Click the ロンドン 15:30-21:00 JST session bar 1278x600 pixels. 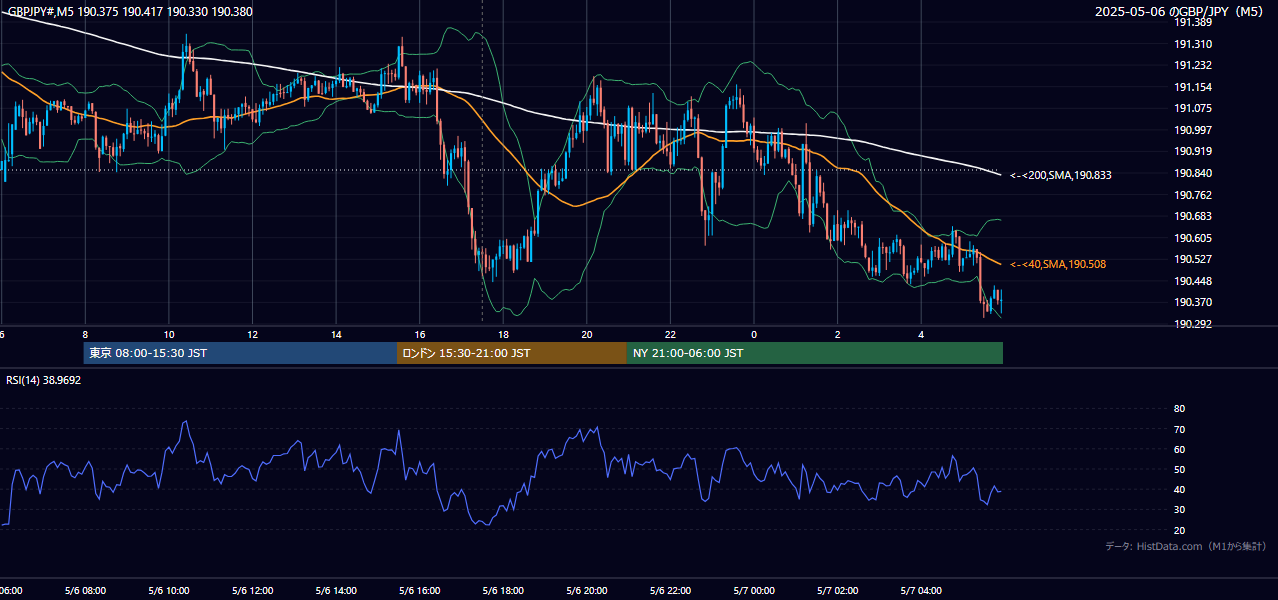click(512, 353)
